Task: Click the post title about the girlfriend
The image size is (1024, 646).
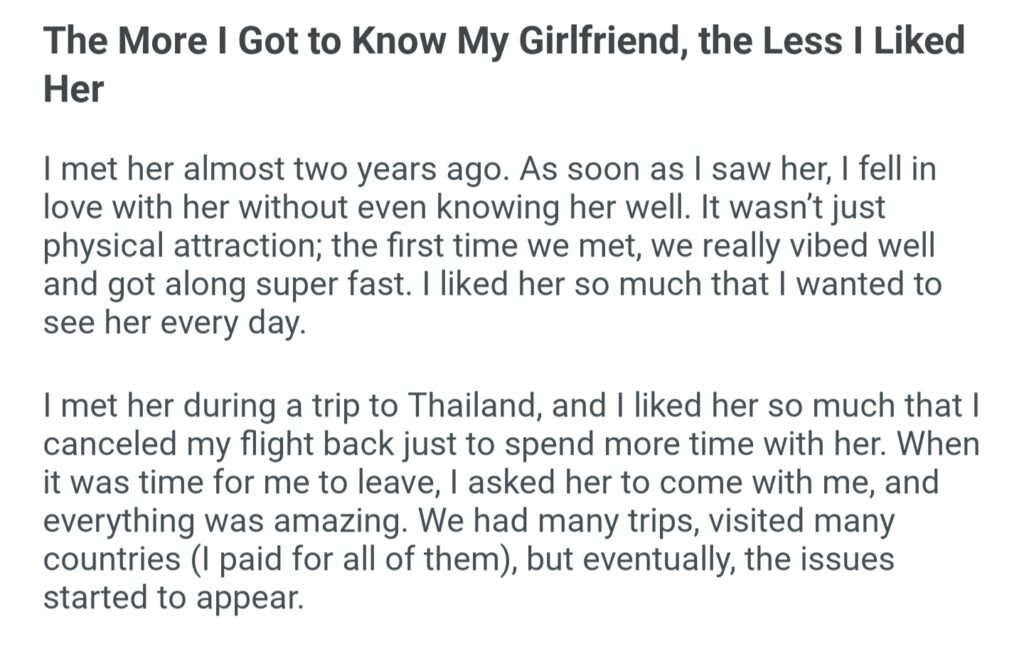Action: click(x=503, y=42)
